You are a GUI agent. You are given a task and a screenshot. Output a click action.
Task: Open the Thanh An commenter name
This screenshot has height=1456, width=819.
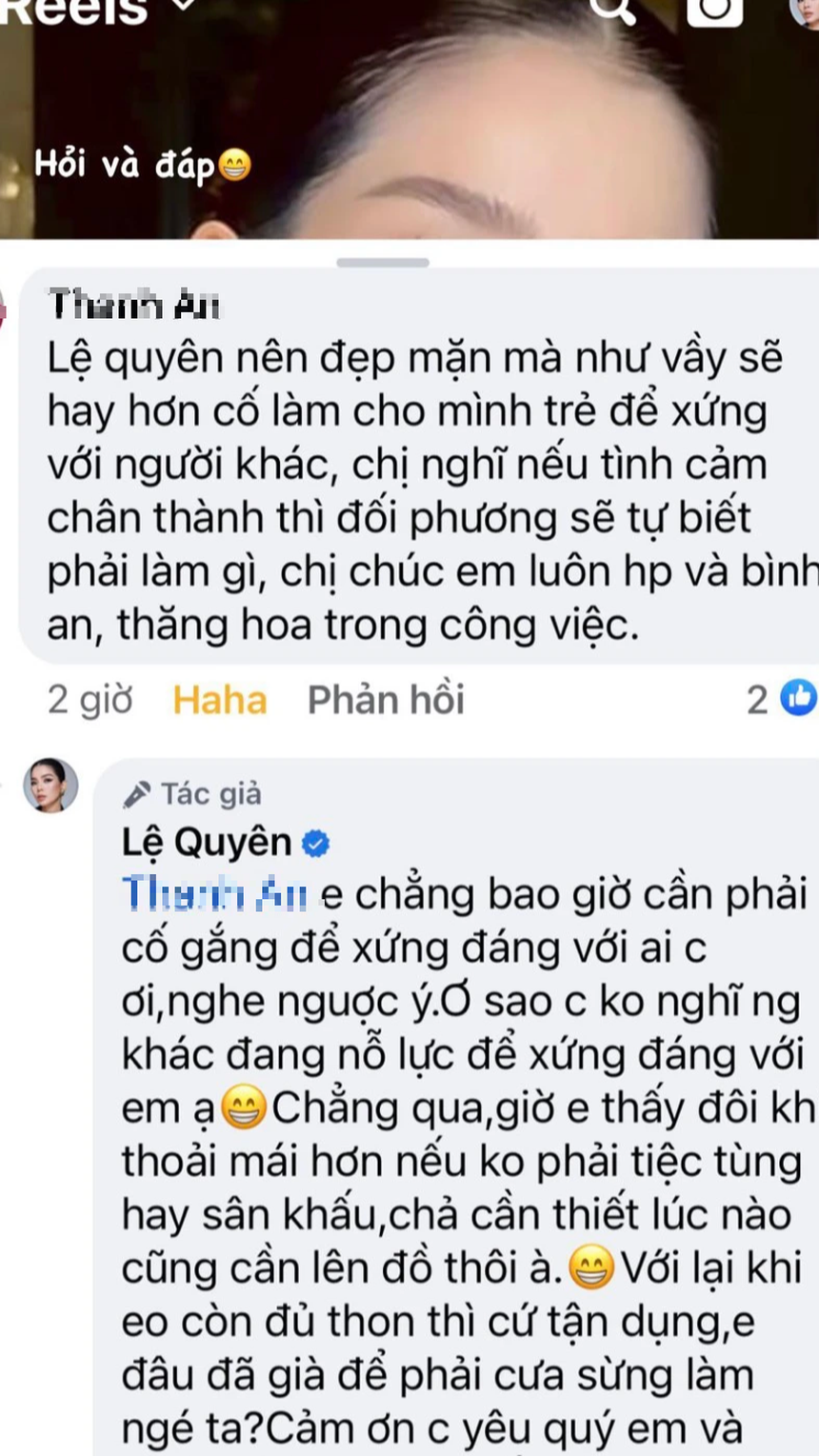pyautogui.click(x=134, y=305)
